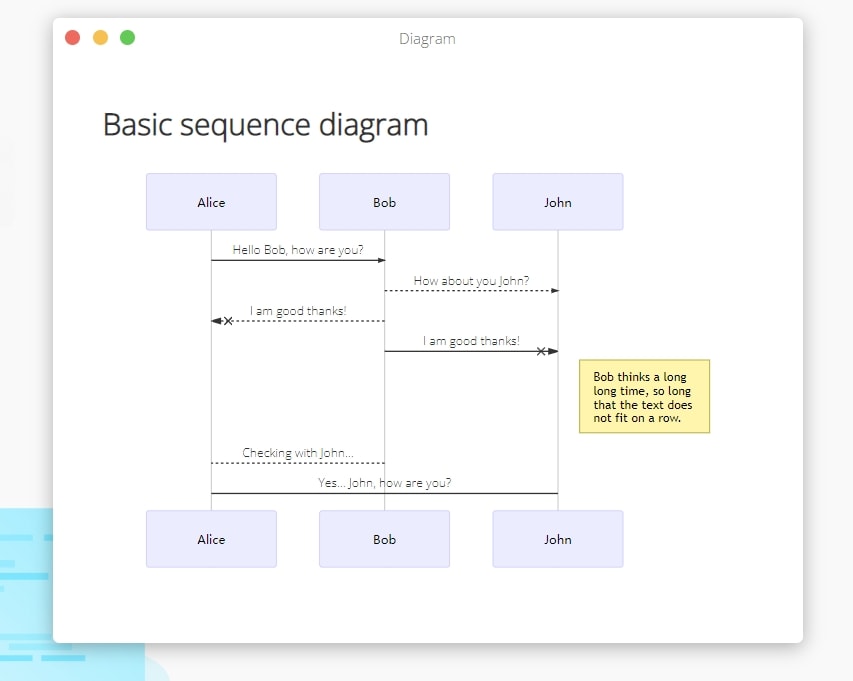The height and width of the screenshot is (681, 853).
Task: Click the green maximize window button
Action: (x=127, y=38)
